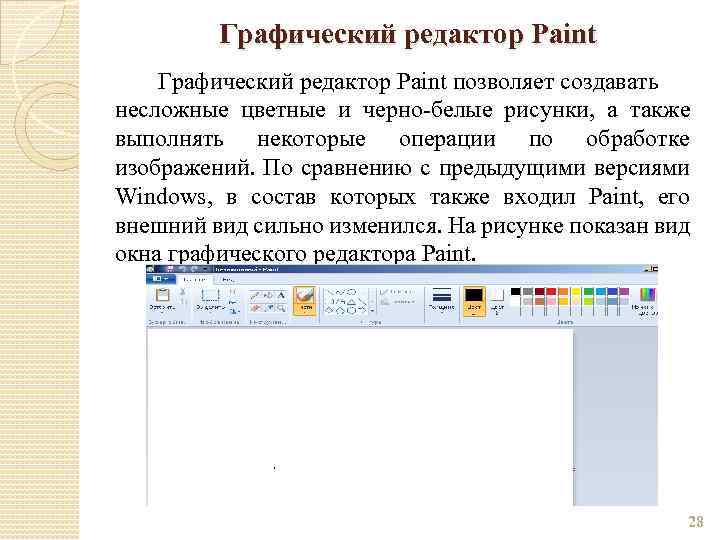The height and width of the screenshot is (540, 720).
Task: Open the Заливка (shape Fill) dropdown
Action: 398,302
